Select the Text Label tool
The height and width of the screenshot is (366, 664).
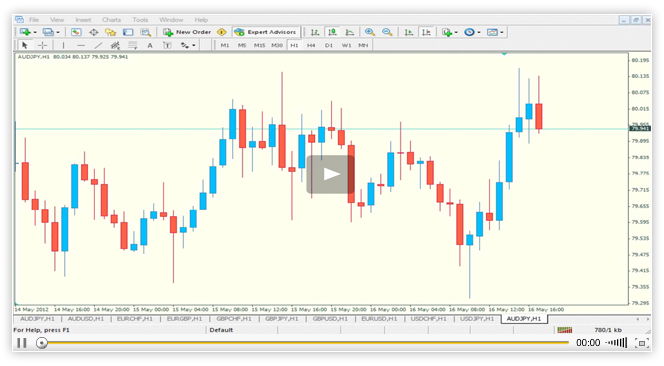coord(167,45)
